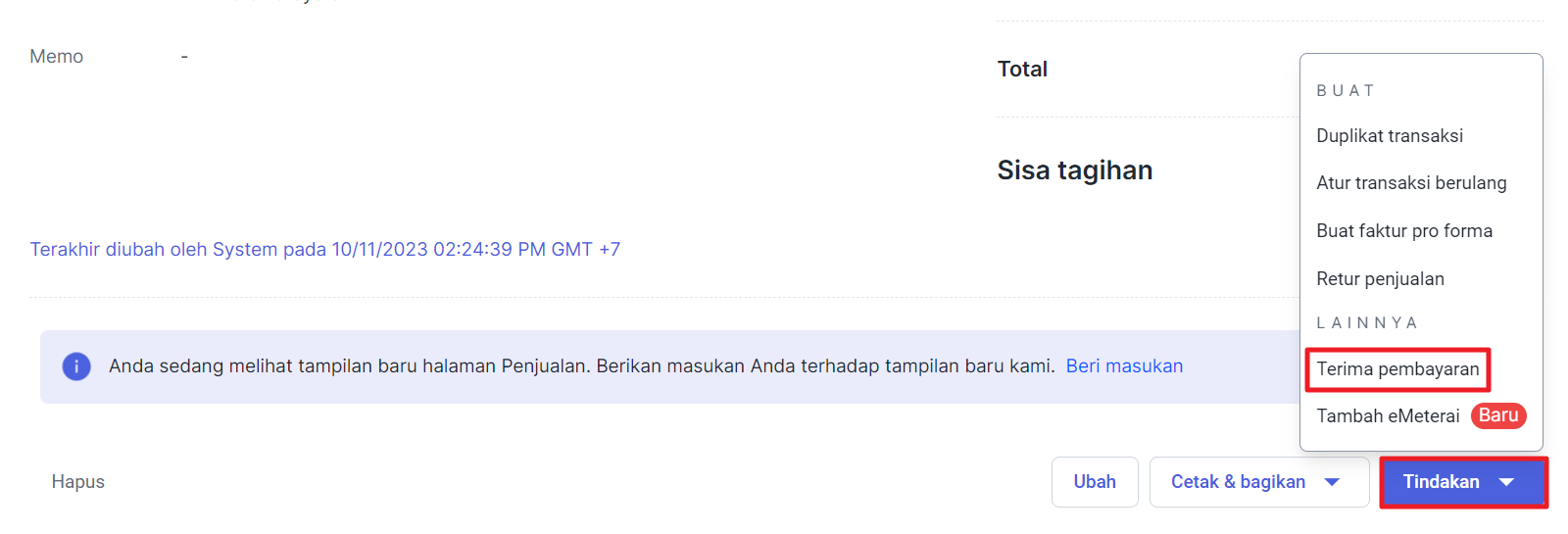This screenshot has height=534, width=1568.
Task: Click the Hapus delete button
Action: 78,482
